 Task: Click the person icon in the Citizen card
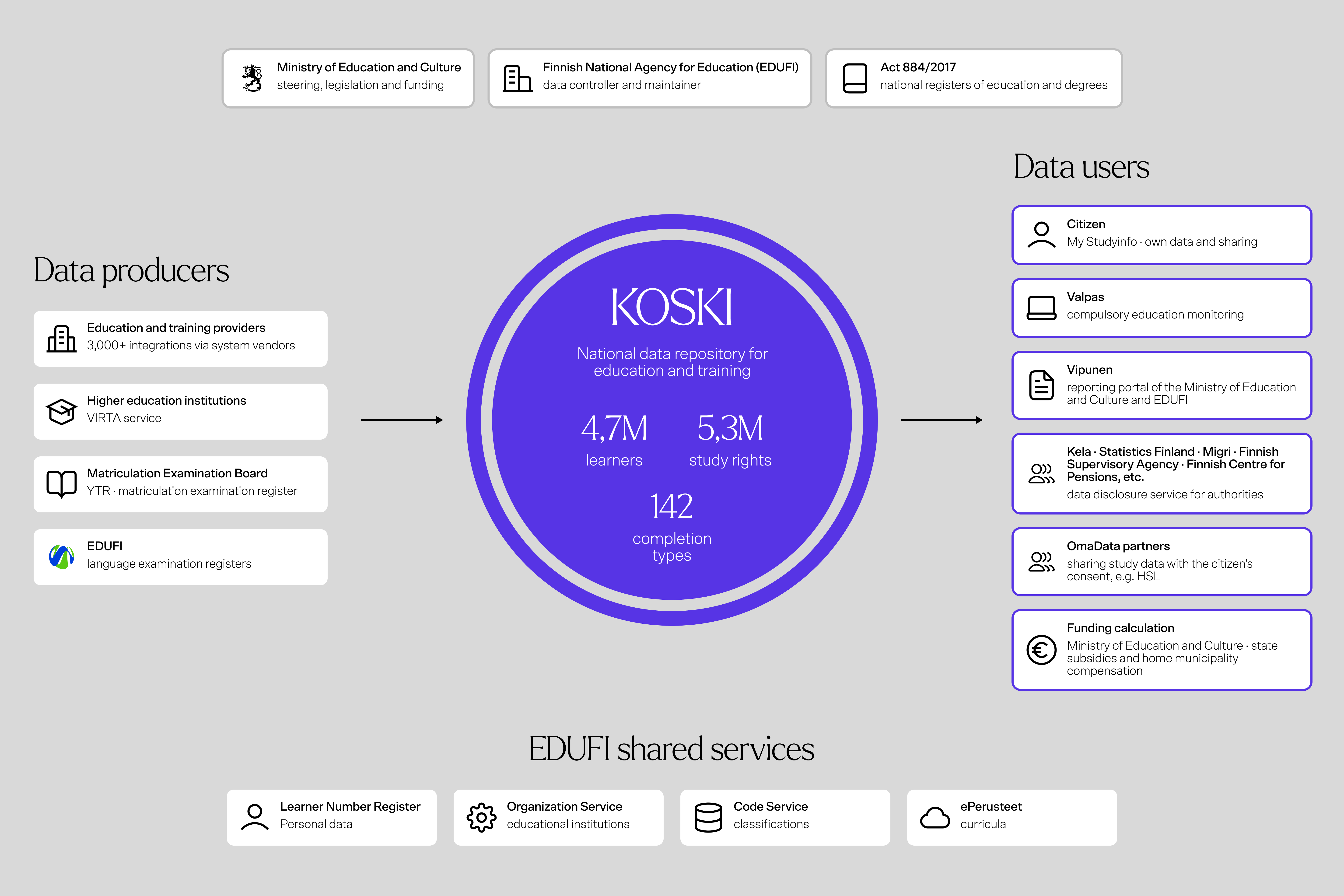[x=1041, y=235]
